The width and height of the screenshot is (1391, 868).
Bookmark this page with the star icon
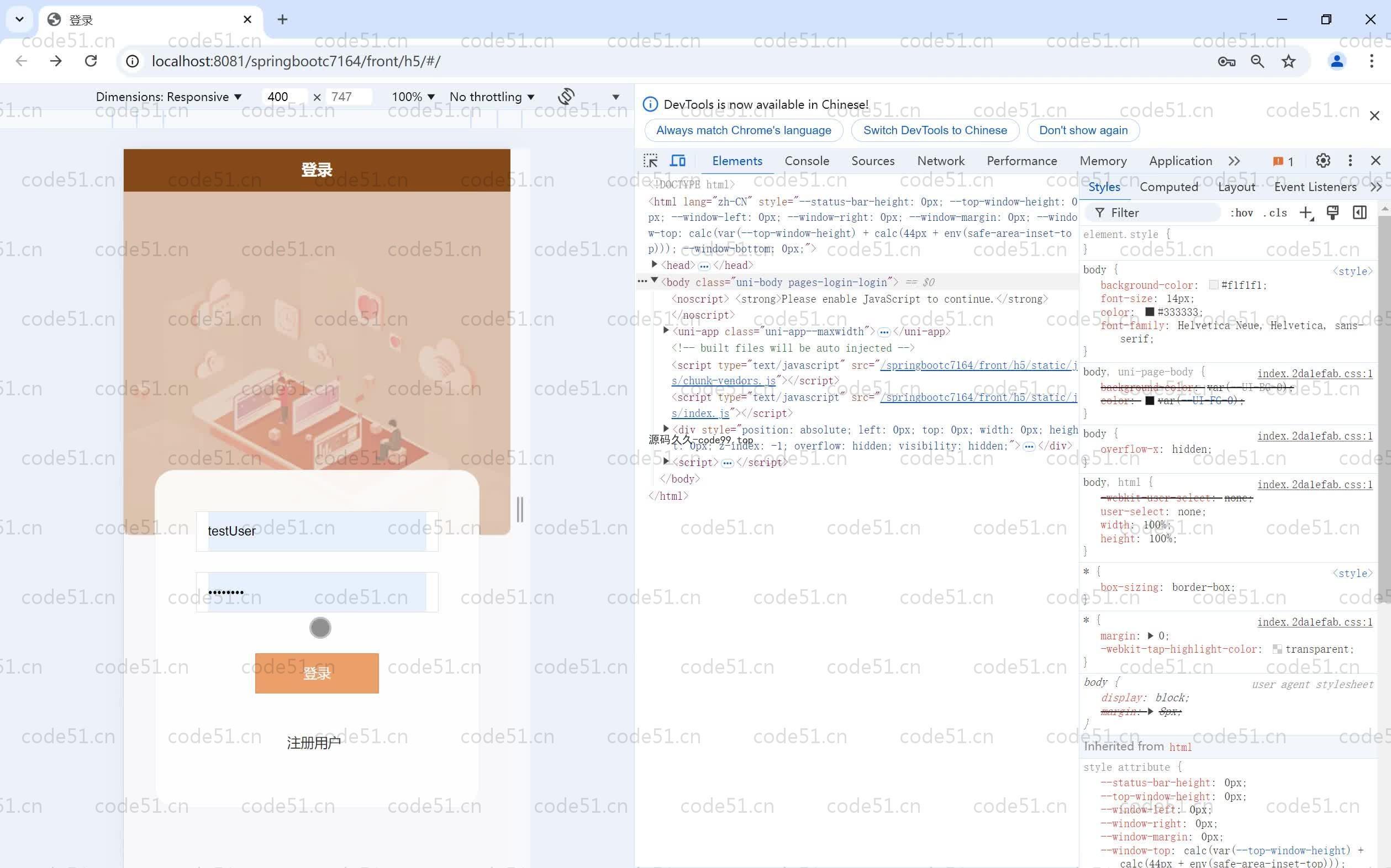(1288, 61)
